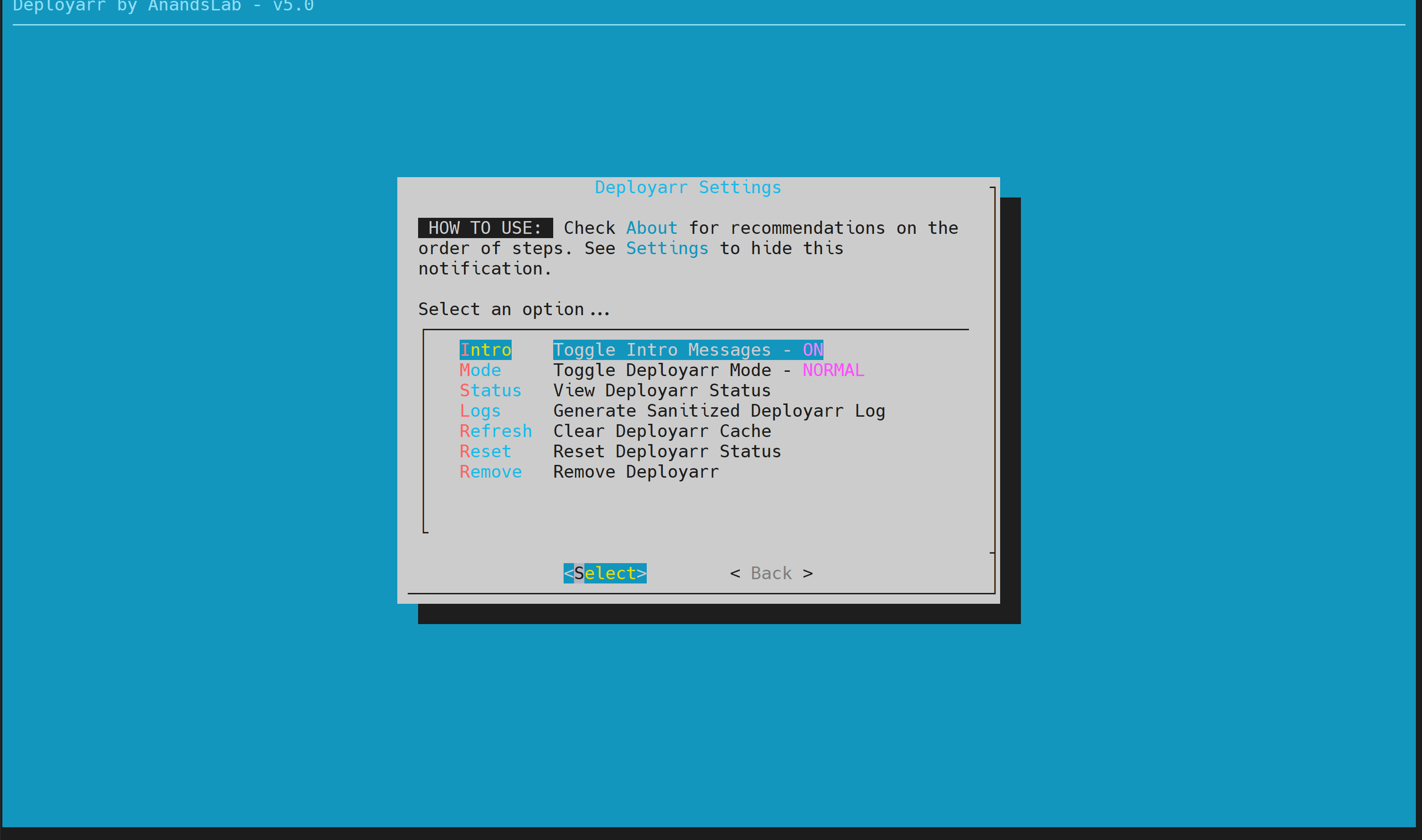Select the Intro menu tag
The height and width of the screenshot is (840, 1422).
(485, 350)
